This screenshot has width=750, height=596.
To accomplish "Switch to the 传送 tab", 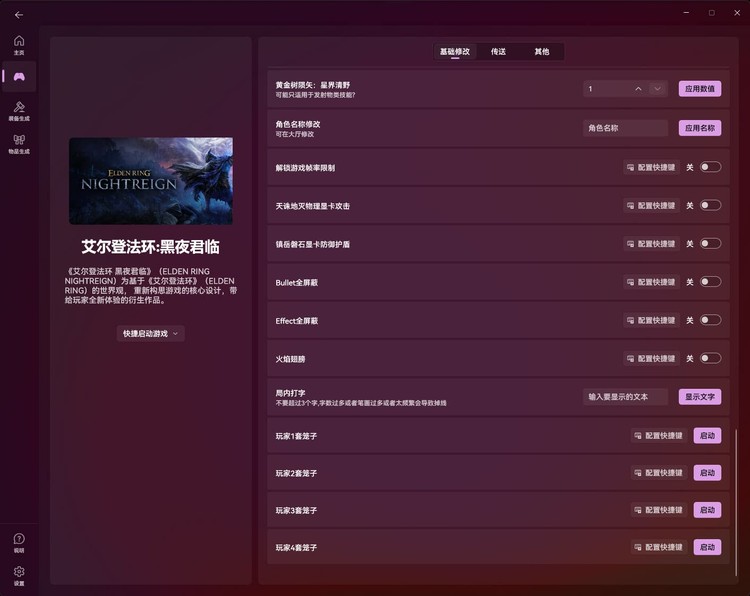I will pyautogui.click(x=498, y=51).
